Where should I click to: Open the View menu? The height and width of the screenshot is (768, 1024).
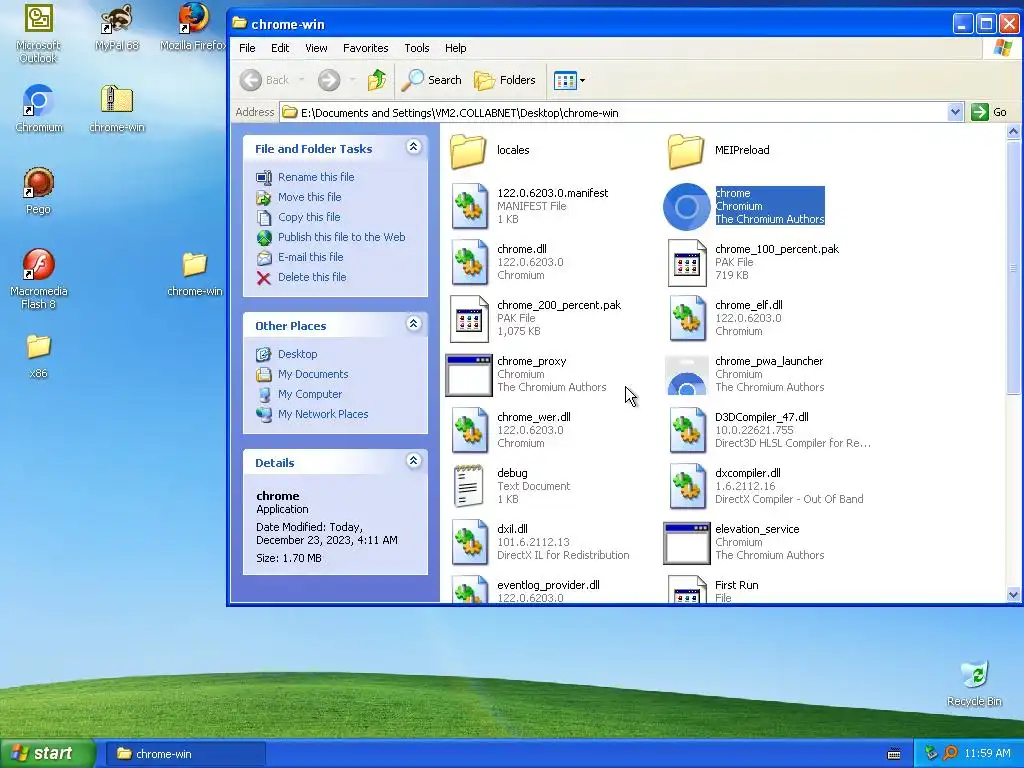coord(316,48)
